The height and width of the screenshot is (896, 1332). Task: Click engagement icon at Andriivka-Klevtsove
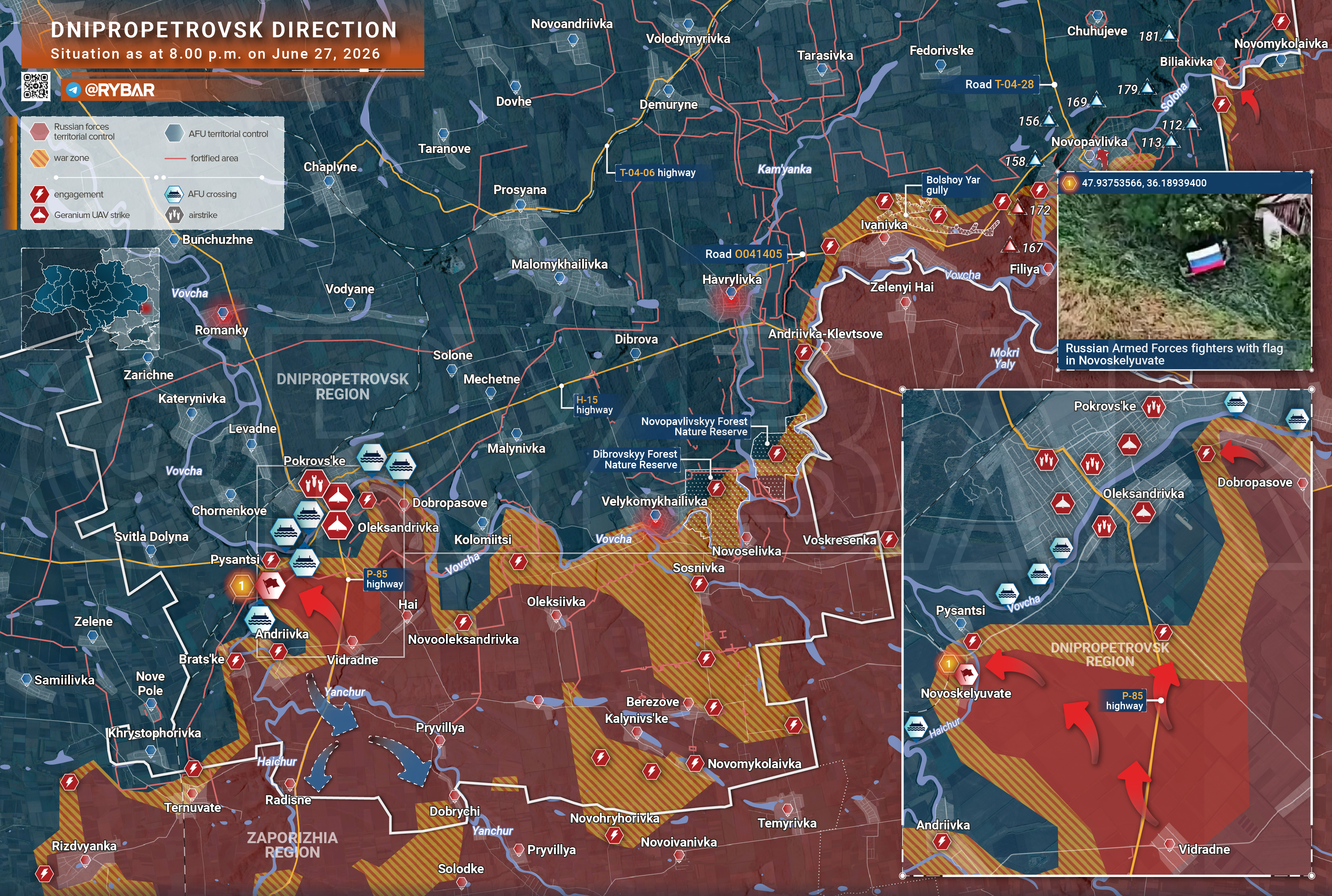pos(804,352)
